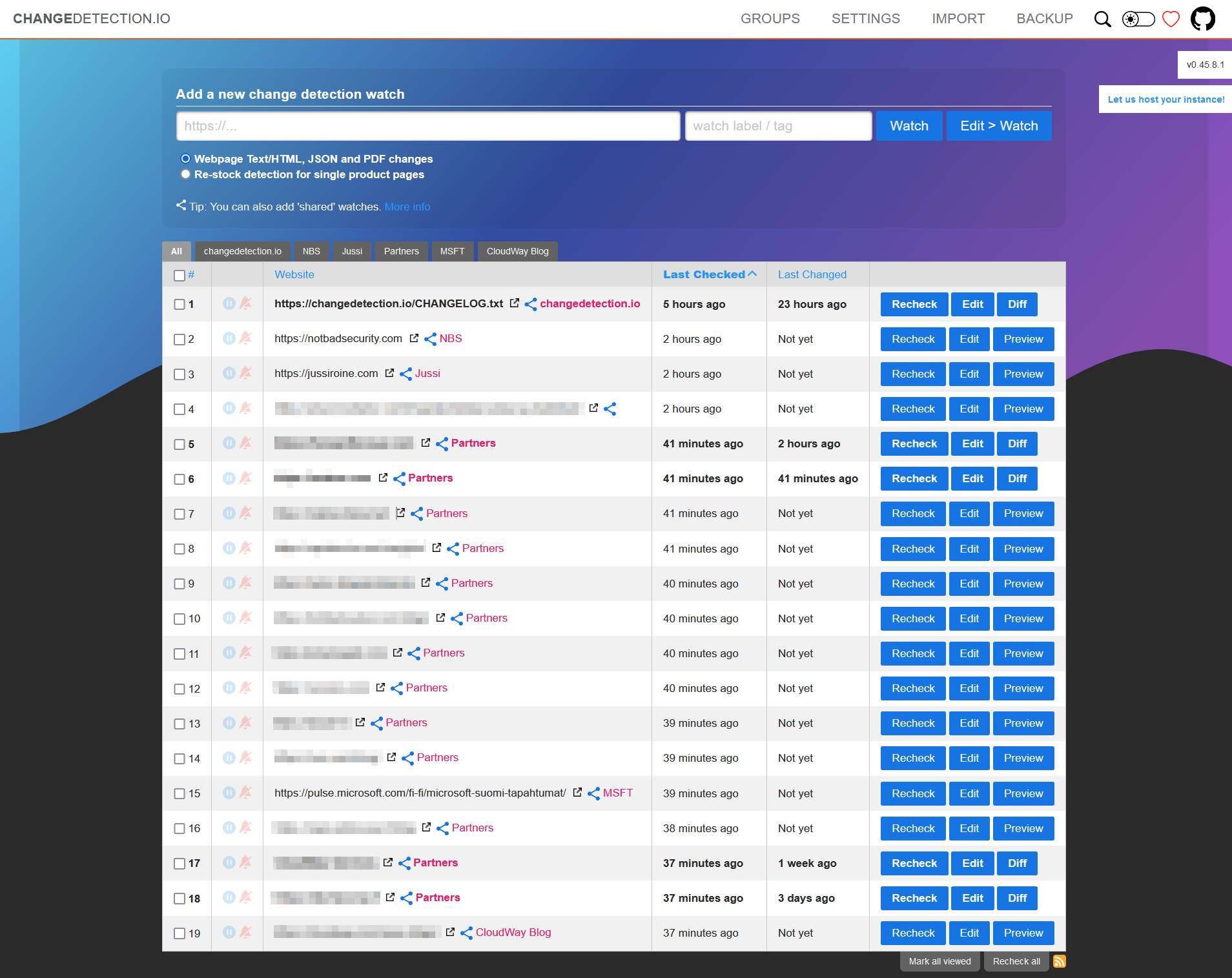This screenshot has height=978, width=1232.
Task: Open external link for pulse.microsoft.com row
Action: click(x=577, y=792)
